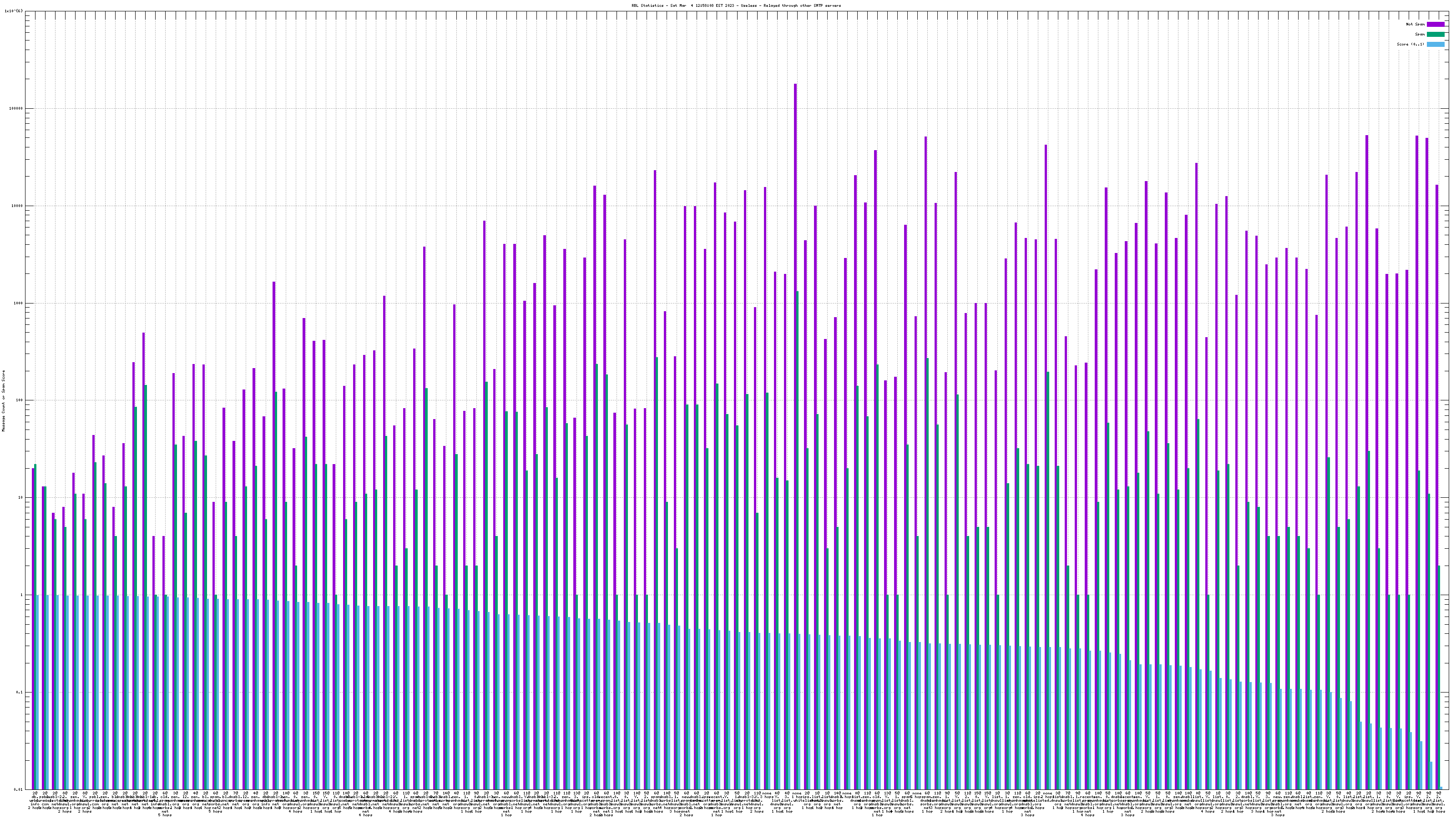Click the 0.1 y-axis tick label
Viewport: 1456px width, 819px height.
point(20,693)
